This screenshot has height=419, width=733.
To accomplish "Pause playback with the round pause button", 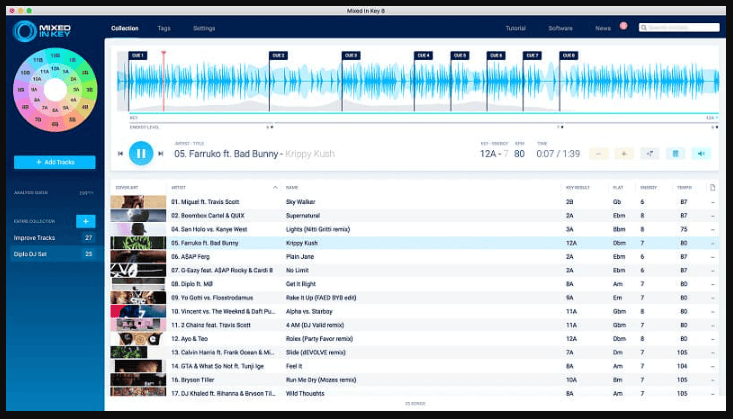I will click(141, 153).
